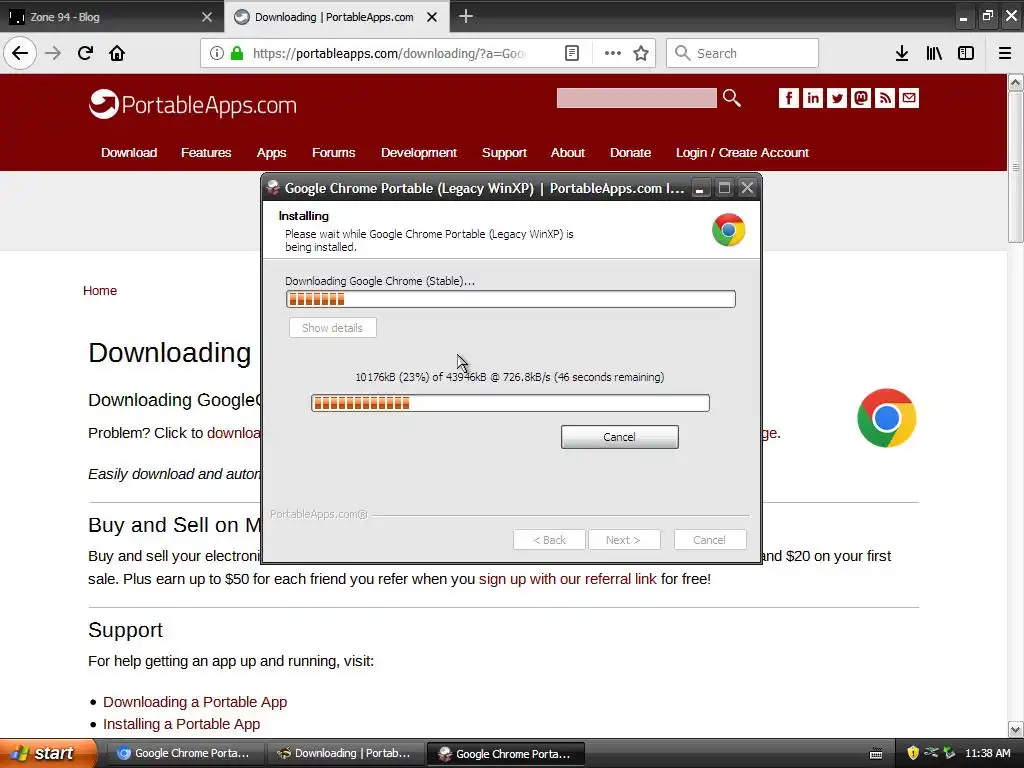Minimize the installer dialog window

click(699, 188)
